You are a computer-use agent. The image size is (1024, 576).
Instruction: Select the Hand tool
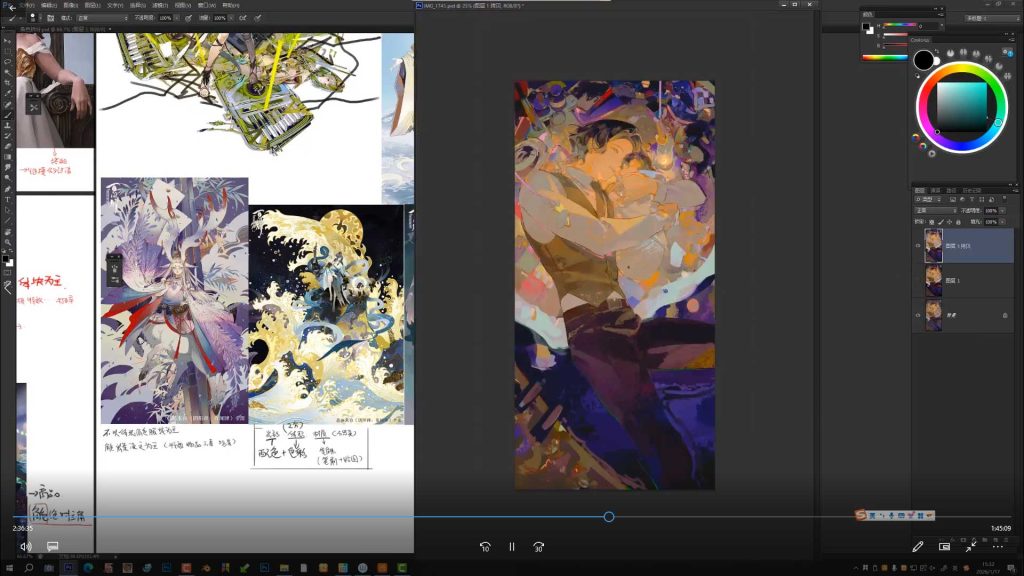click(x=8, y=231)
